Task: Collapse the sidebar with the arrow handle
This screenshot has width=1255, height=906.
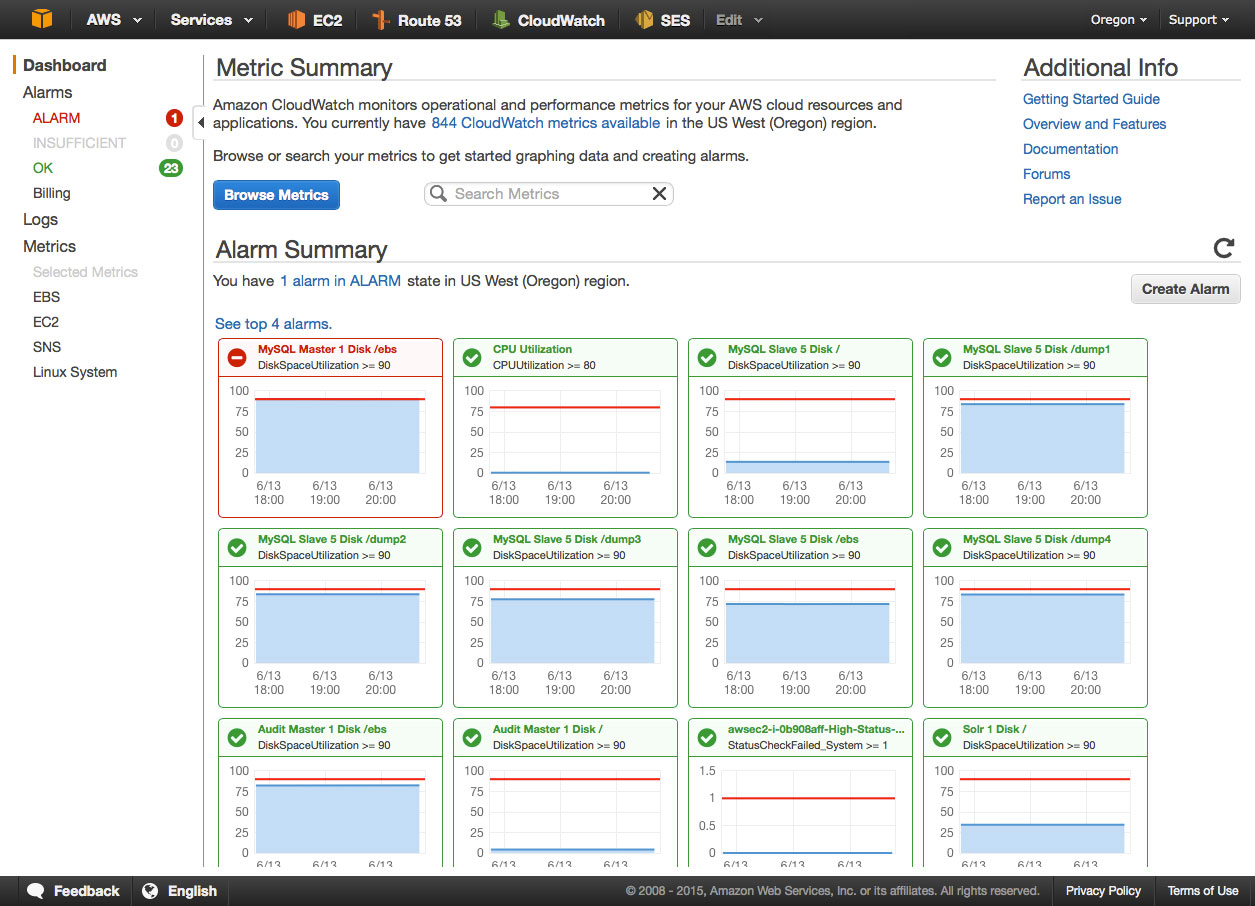Action: [200, 123]
